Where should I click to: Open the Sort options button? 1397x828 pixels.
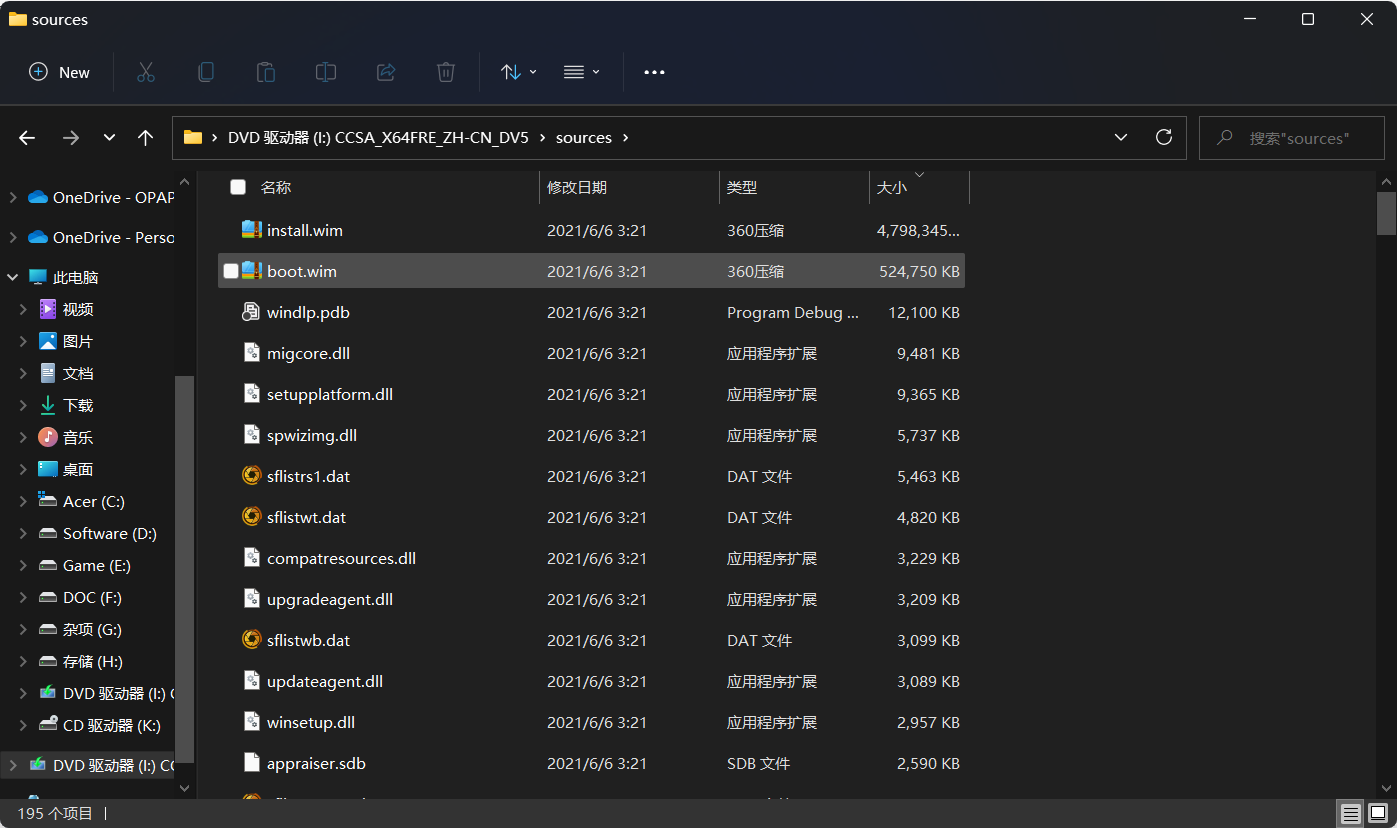pos(518,72)
